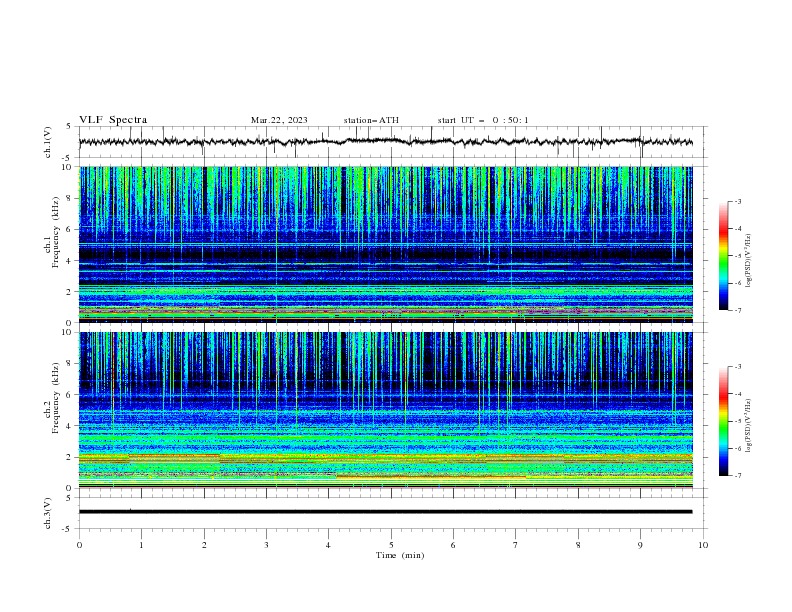
Task: Click the "-5" voltage tick on ch.3(V) axis
Action: tap(68, 529)
